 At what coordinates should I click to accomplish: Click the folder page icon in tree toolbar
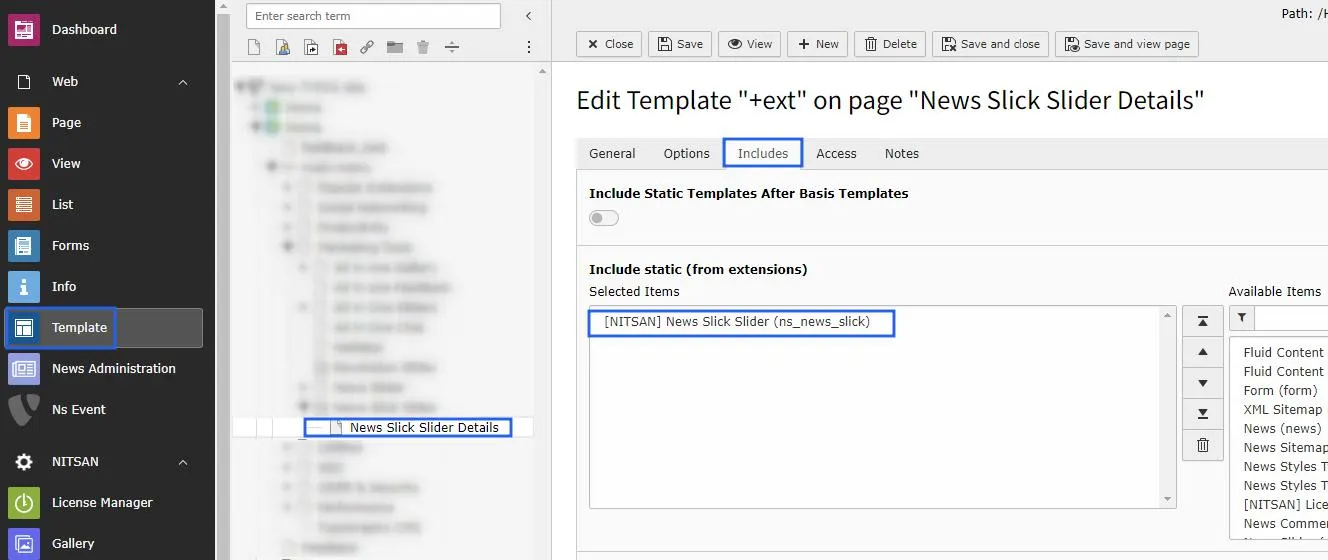point(395,47)
